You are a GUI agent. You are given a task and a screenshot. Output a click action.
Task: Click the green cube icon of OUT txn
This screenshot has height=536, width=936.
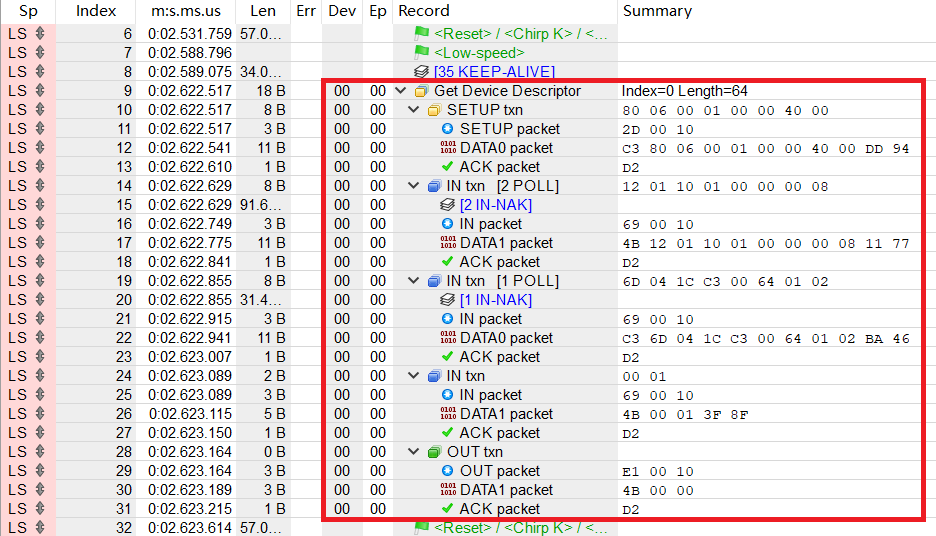click(435, 452)
